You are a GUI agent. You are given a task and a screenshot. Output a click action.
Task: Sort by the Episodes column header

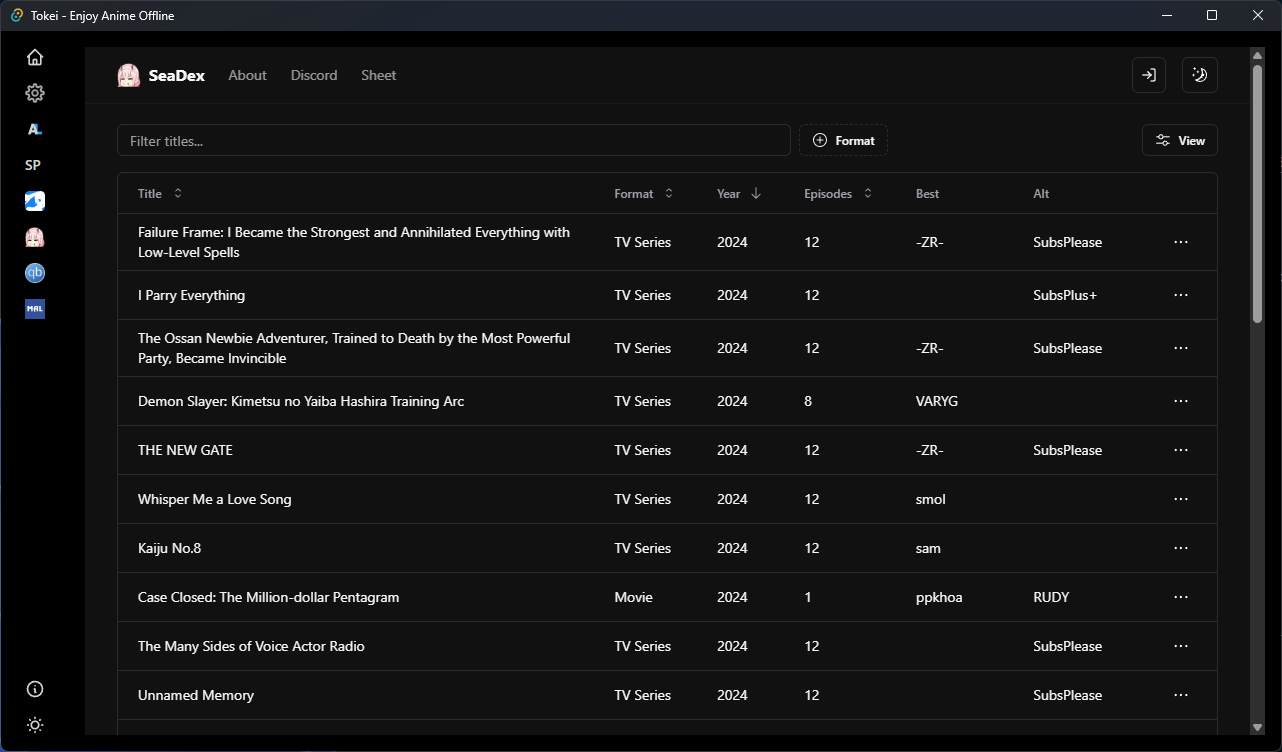(838, 194)
